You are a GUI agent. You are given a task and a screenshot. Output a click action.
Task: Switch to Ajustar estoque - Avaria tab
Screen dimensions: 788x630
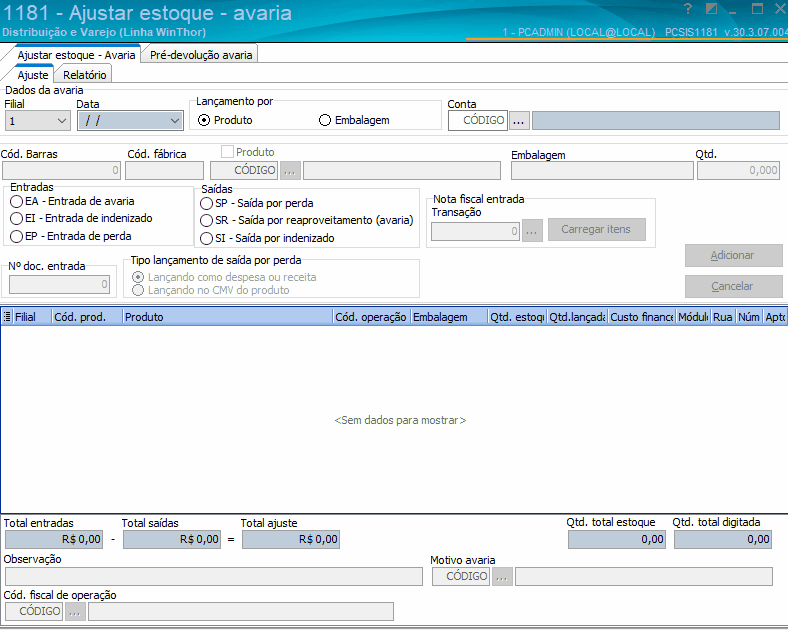(76, 55)
